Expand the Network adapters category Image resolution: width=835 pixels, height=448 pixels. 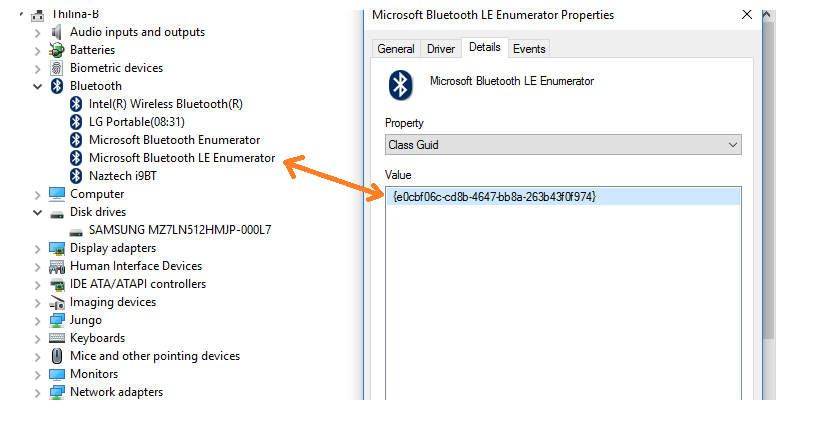(x=38, y=392)
